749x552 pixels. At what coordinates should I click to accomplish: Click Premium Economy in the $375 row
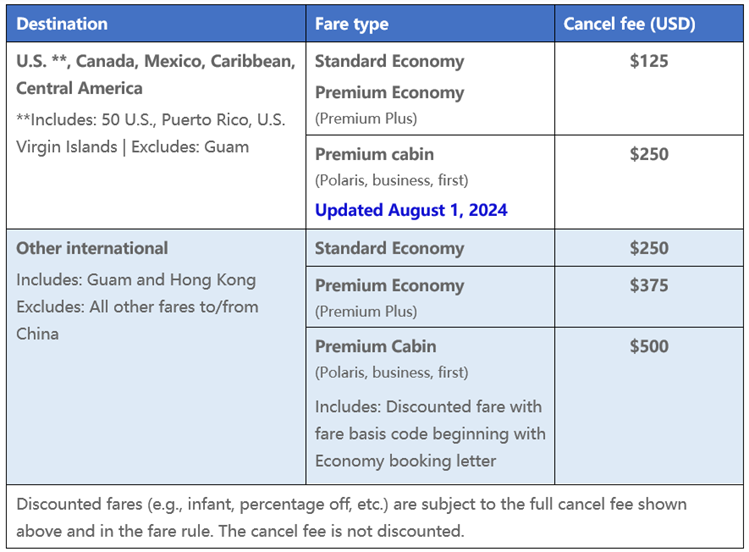[x=389, y=285]
